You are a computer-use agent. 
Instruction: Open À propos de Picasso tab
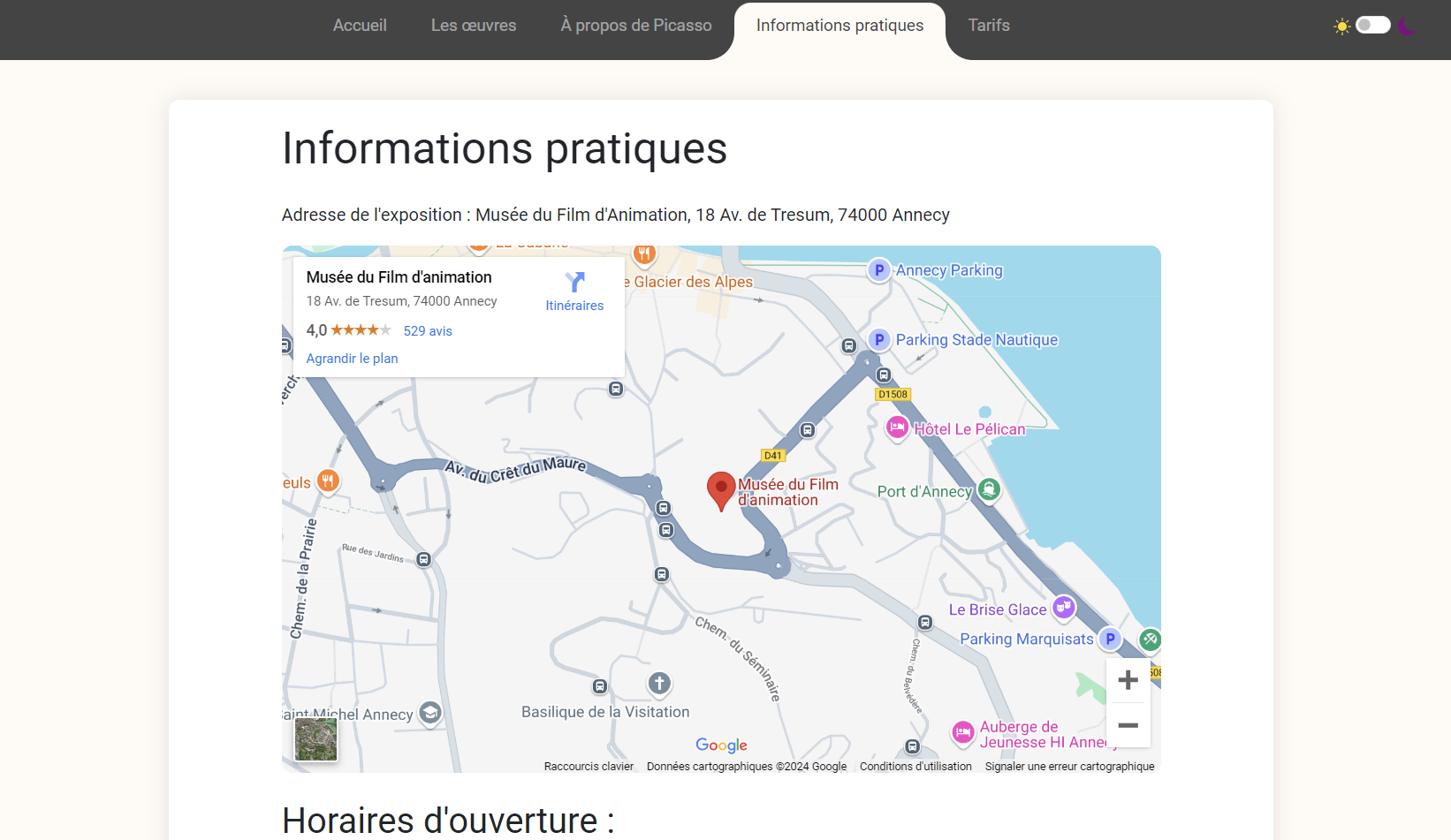(636, 26)
